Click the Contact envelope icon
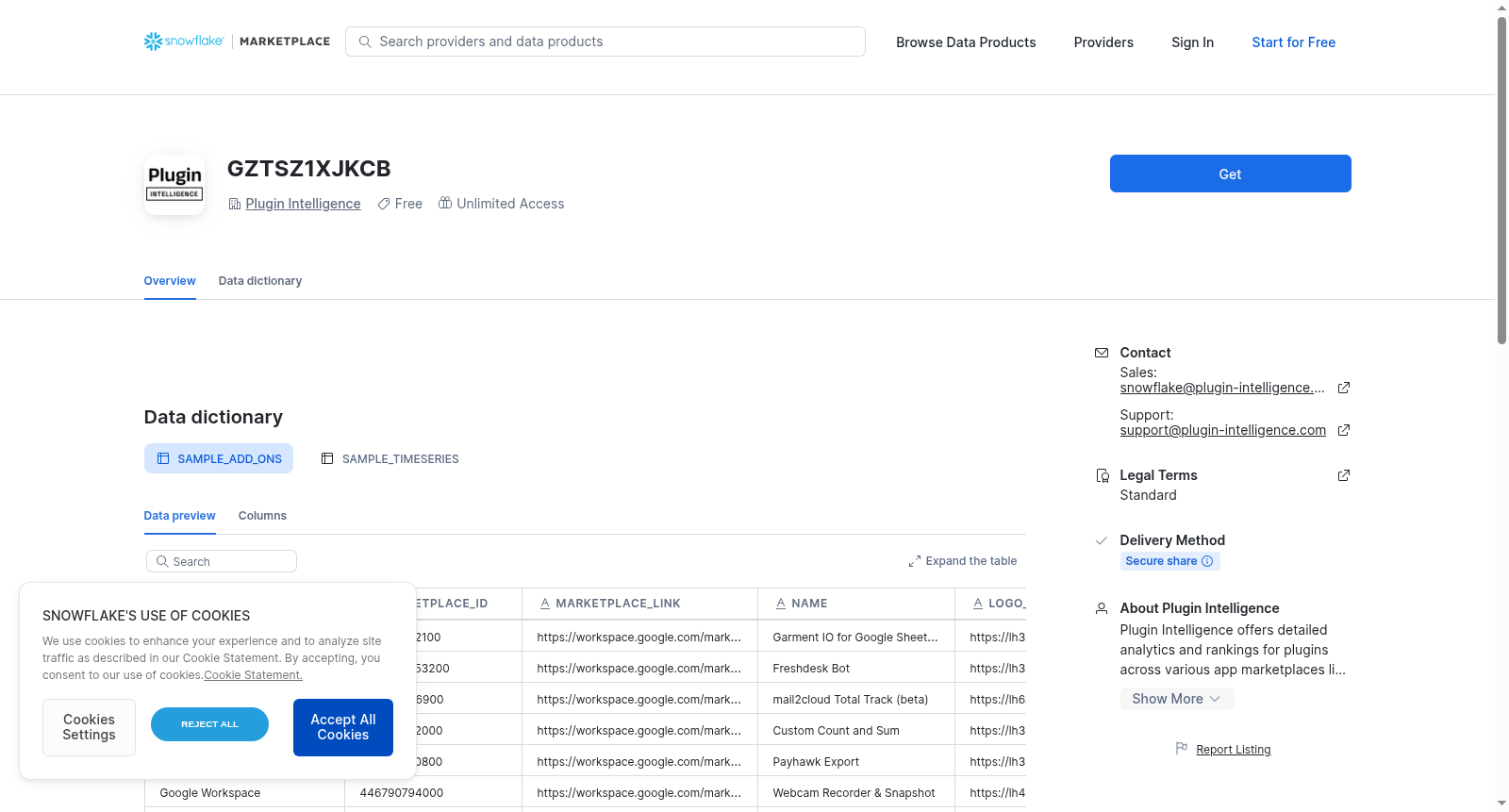 click(1102, 353)
